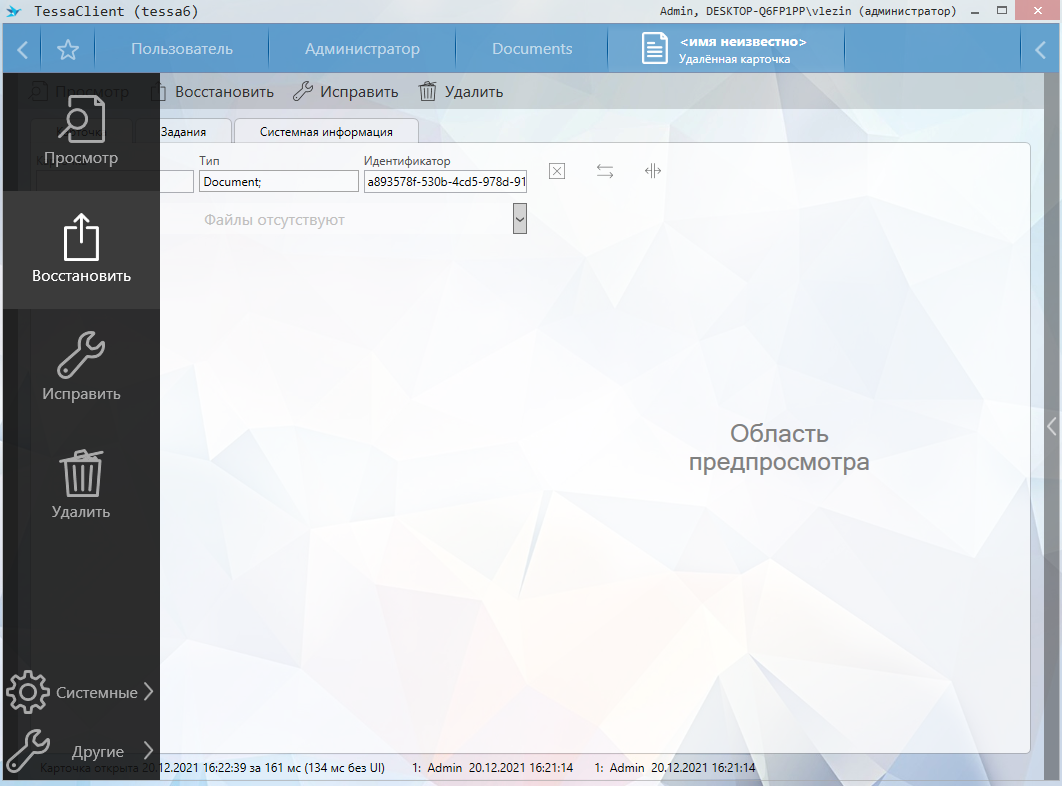Image resolution: width=1062 pixels, height=786 pixels.
Task: Expand the right panel via top-right chevron
Action: (x=1040, y=49)
